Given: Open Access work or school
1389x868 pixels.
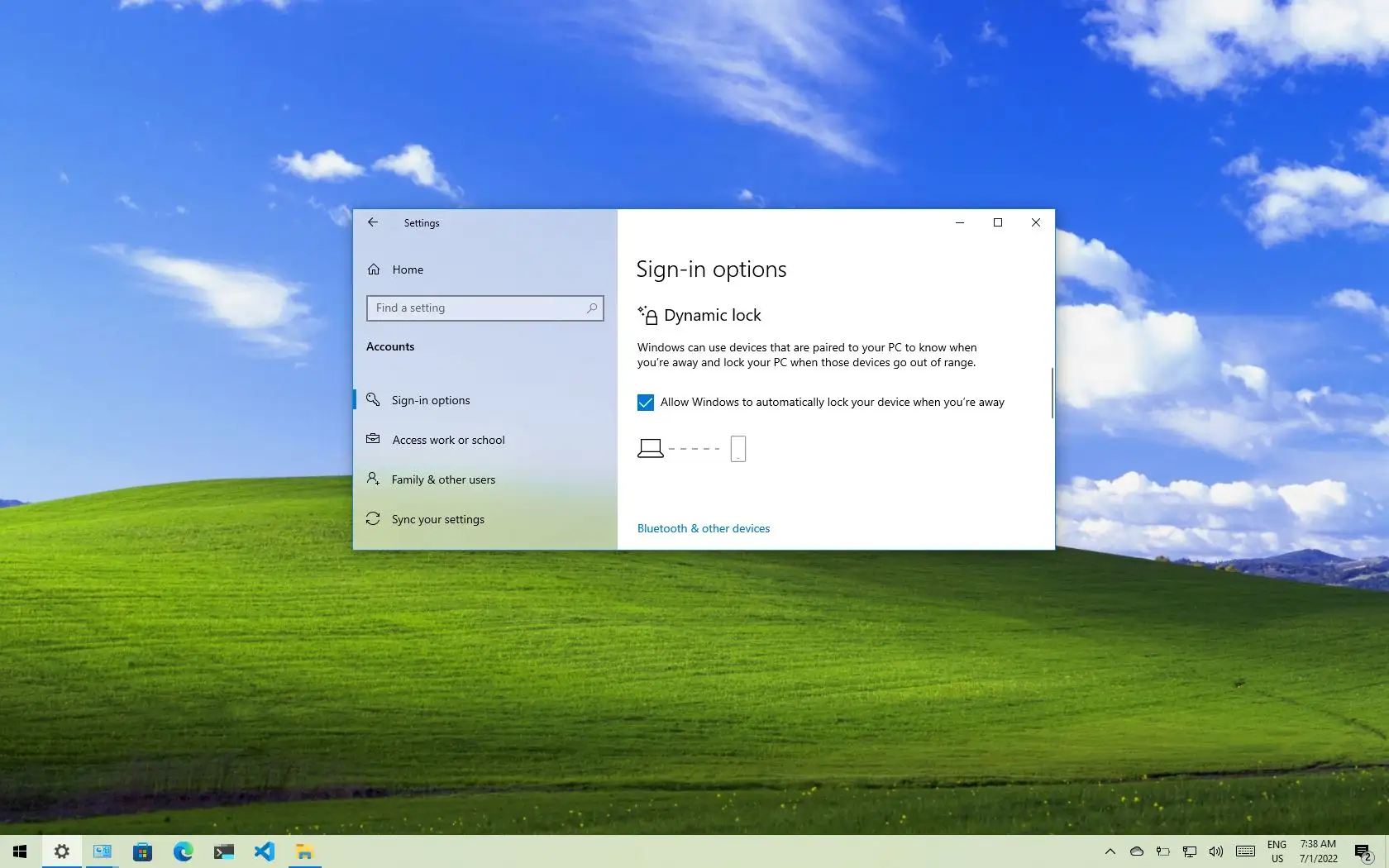Looking at the screenshot, I should 484,440.
